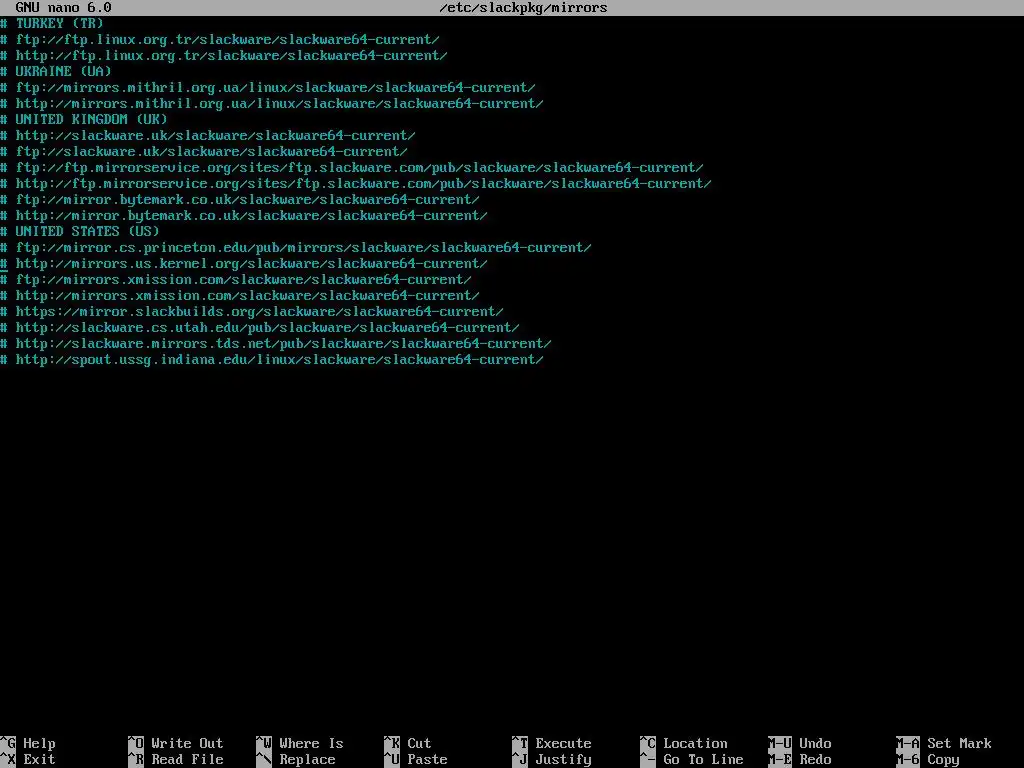1024x768 pixels.
Task: Click the ftp://mirrors.xmission.com mirror line
Action: click(x=236, y=280)
